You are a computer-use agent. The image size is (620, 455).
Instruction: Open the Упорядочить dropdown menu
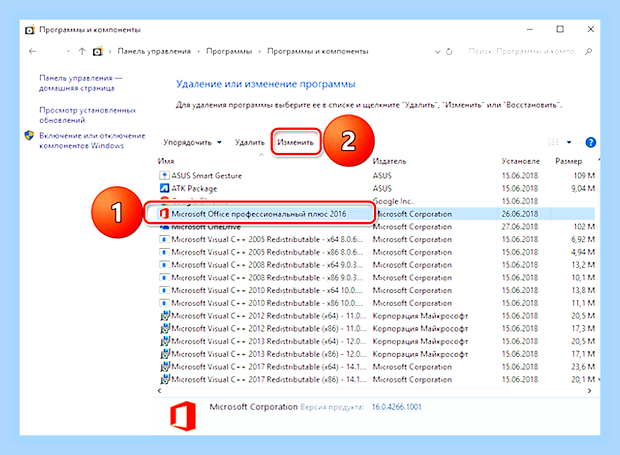tap(192, 142)
